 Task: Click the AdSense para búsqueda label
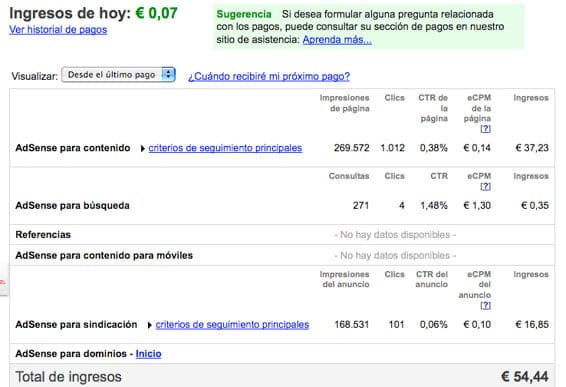(x=72, y=206)
